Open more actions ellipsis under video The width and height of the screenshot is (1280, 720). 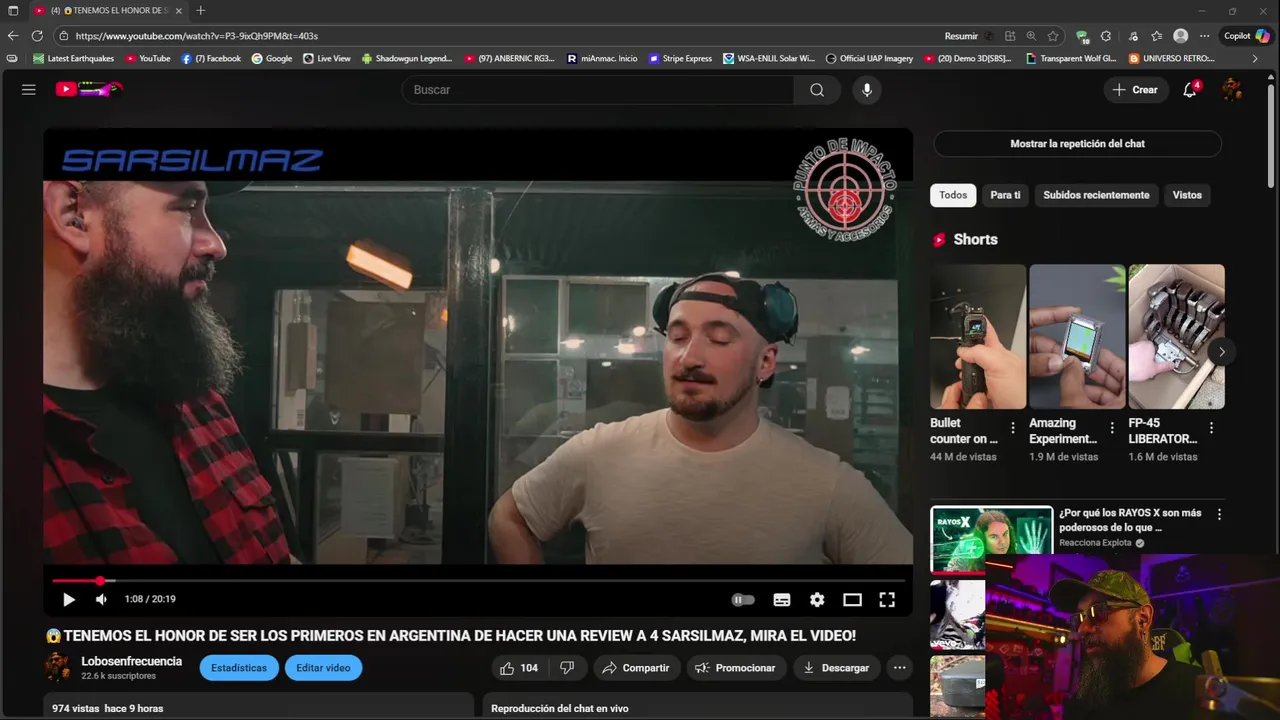pos(900,668)
